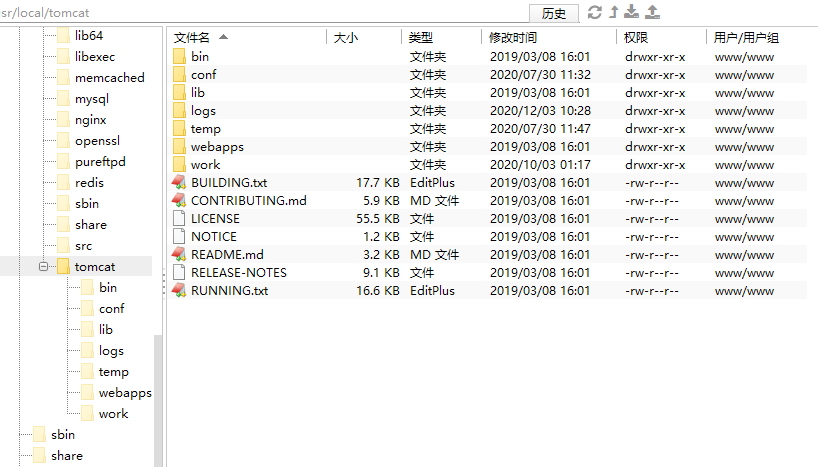Click the www/www owner of the temp folder
Viewport: 818px width, 467px height.
pyautogui.click(x=744, y=129)
